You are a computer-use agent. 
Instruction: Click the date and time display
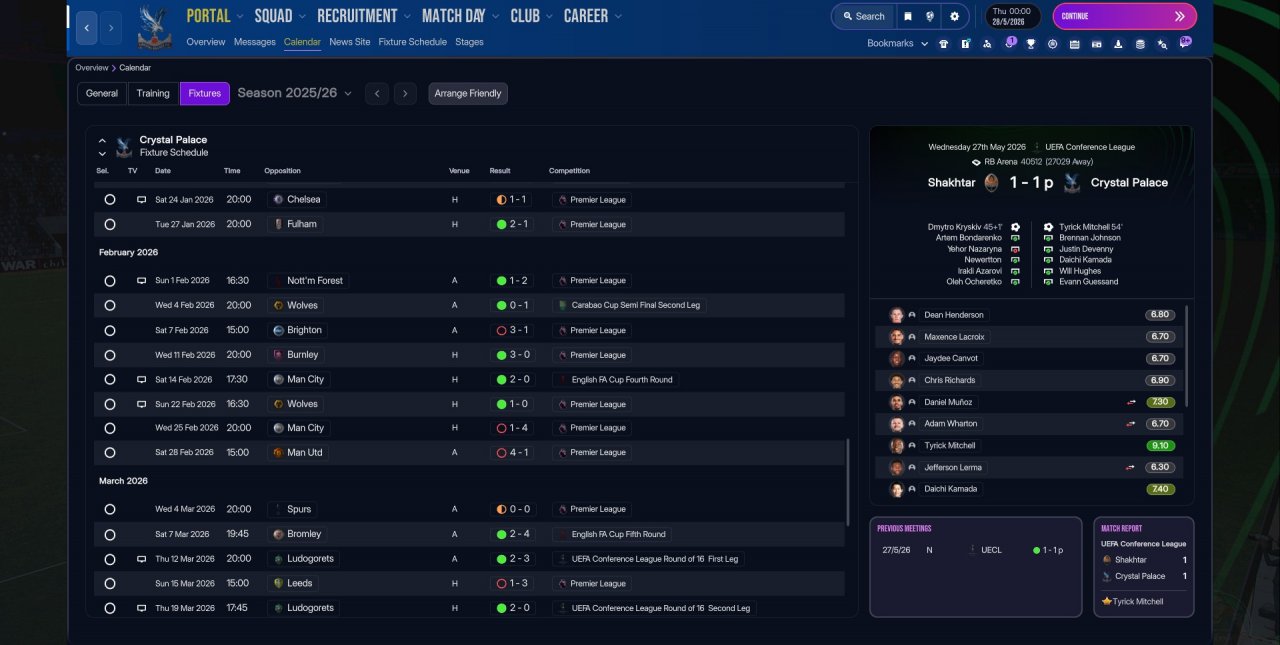coord(1013,16)
